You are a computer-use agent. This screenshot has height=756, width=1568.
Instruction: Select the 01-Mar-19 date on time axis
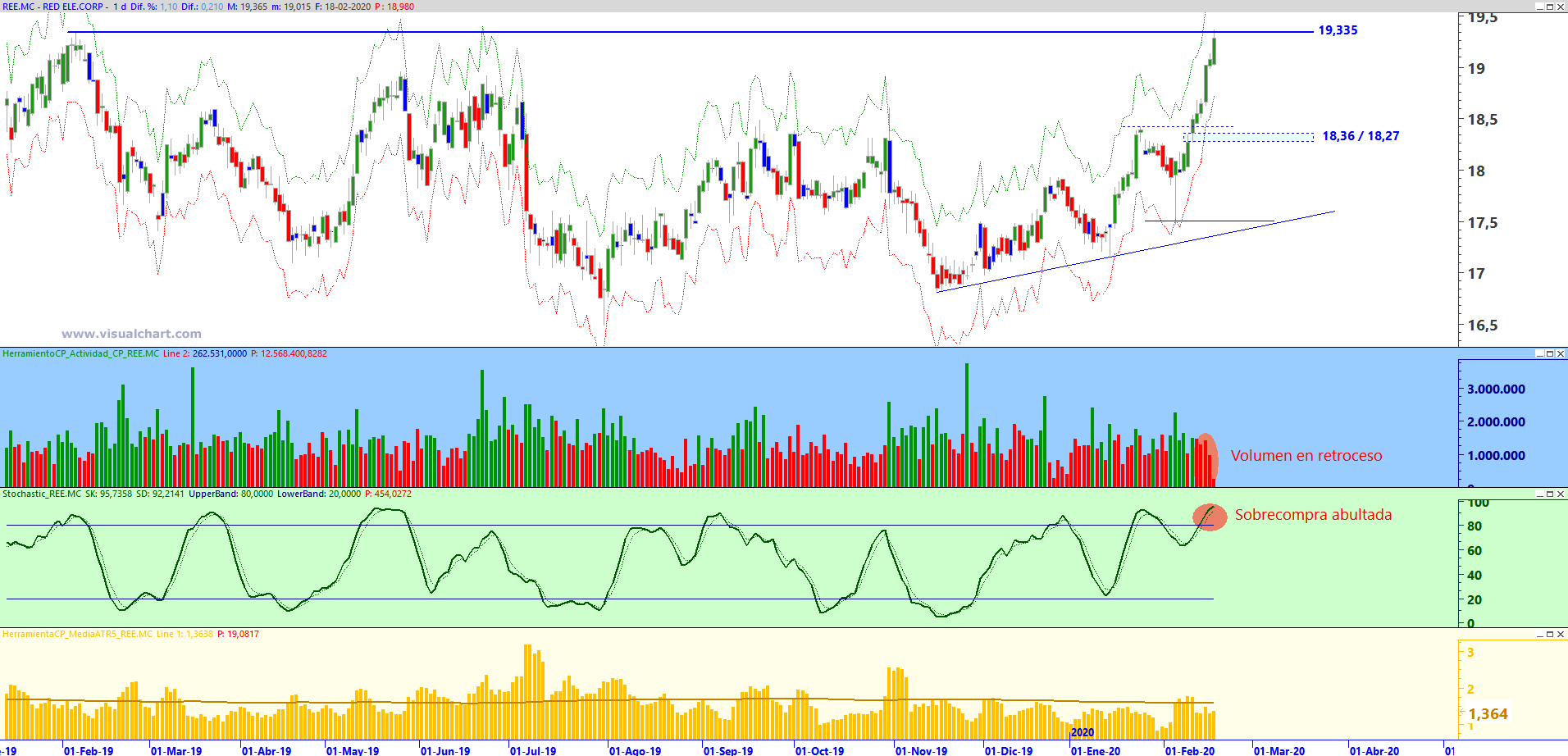pyautogui.click(x=176, y=750)
